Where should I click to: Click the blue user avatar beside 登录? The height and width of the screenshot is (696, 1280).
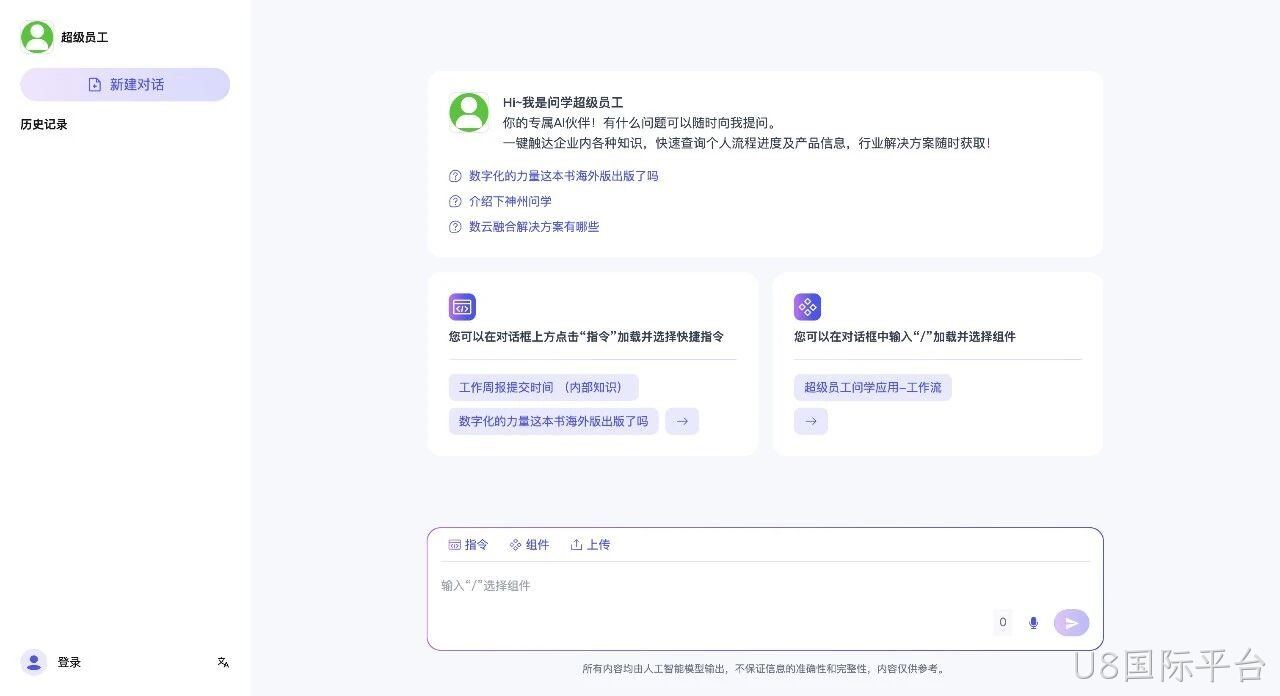tap(34, 662)
